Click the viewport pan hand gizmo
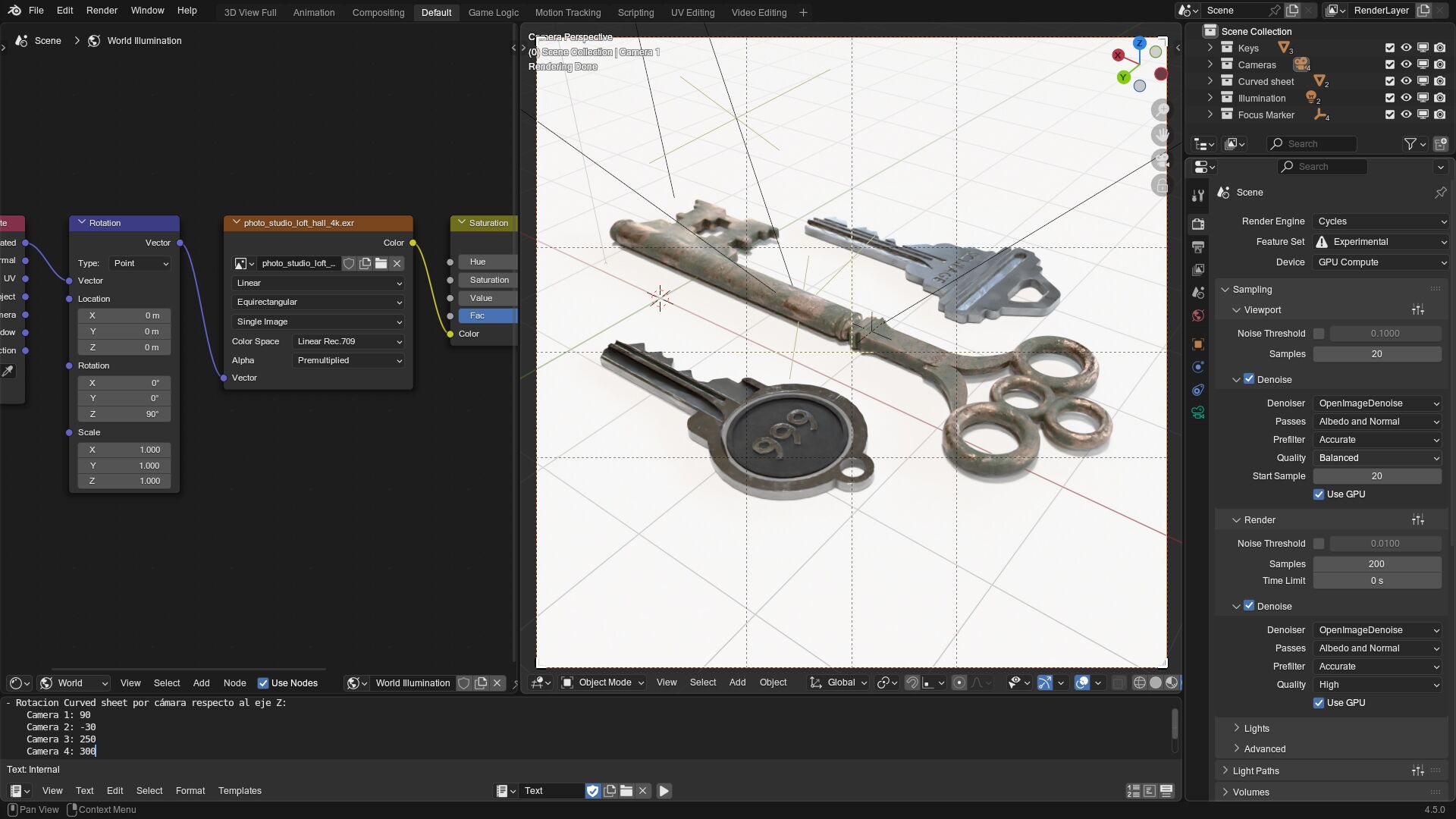Image resolution: width=1456 pixels, height=819 pixels. [1161, 135]
